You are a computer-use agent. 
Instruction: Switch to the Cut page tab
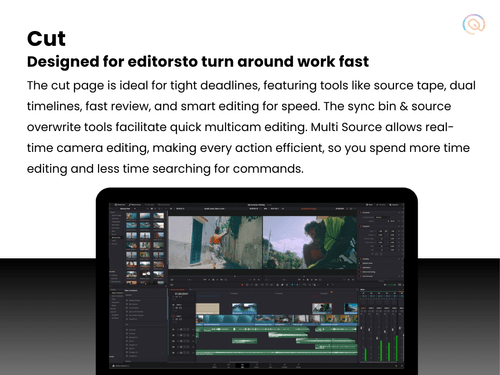[x=228, y=365]
